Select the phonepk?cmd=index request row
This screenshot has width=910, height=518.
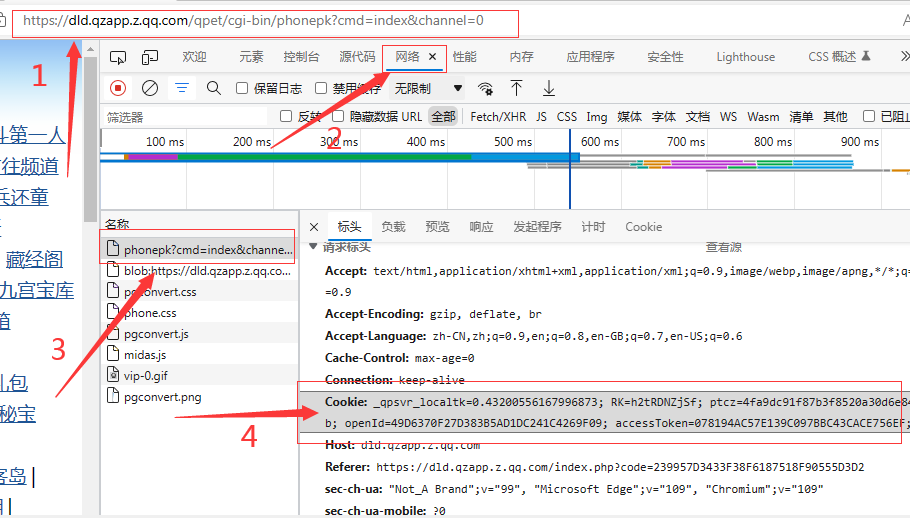pos(198,250)
